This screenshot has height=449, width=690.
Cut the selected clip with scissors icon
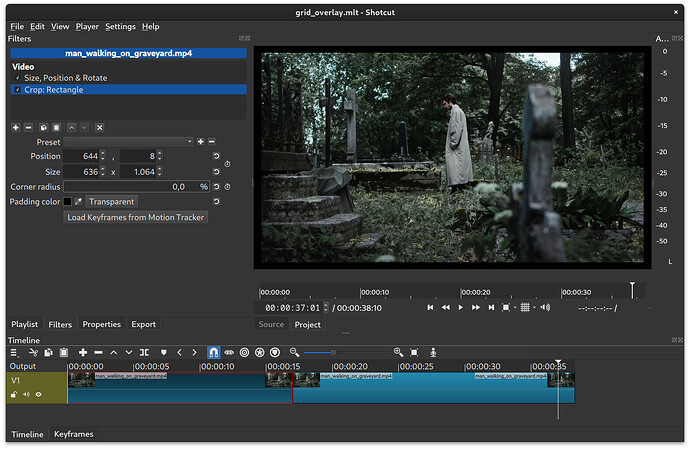[33, 353]
